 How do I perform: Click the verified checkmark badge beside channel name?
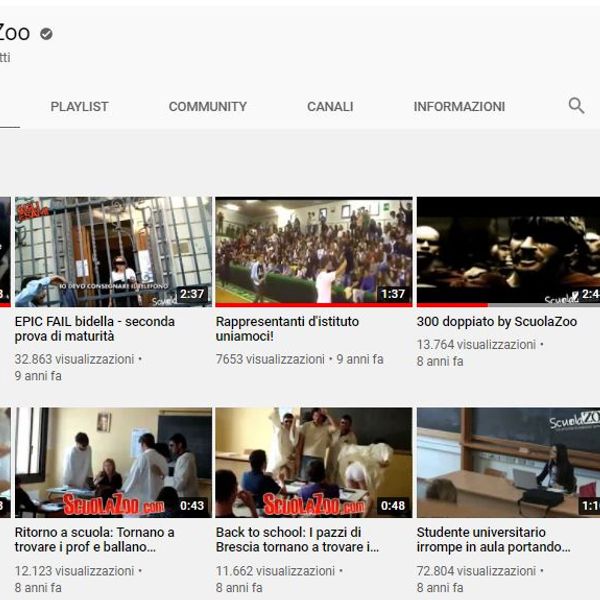(x=46, y=34)
